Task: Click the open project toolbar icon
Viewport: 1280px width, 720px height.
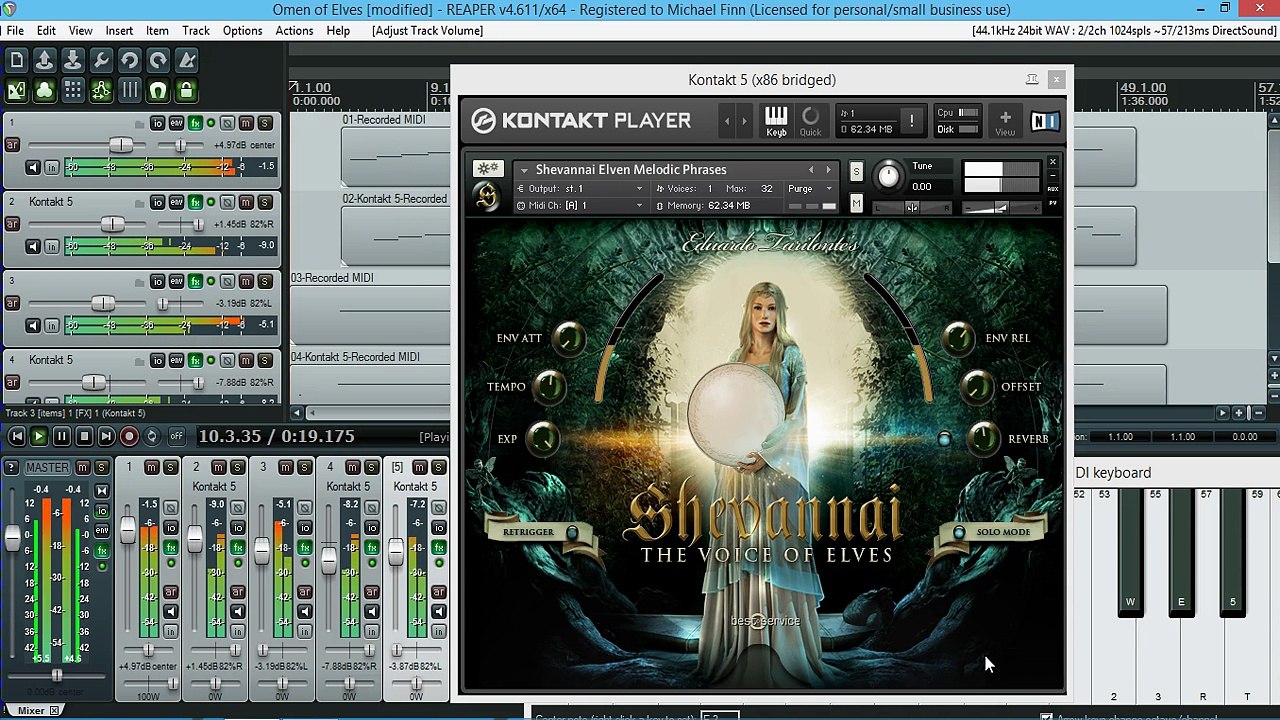Action: (x=44, y=62)
